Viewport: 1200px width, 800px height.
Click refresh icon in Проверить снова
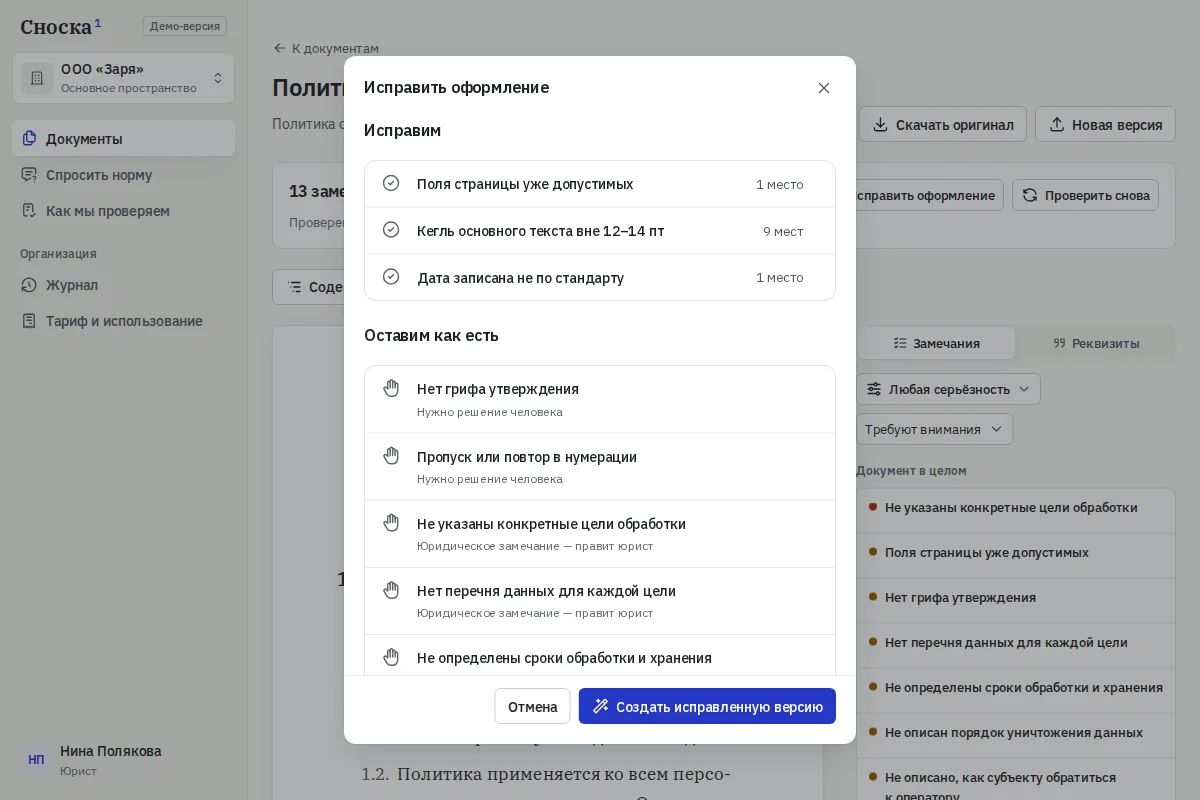(1030, 195)
